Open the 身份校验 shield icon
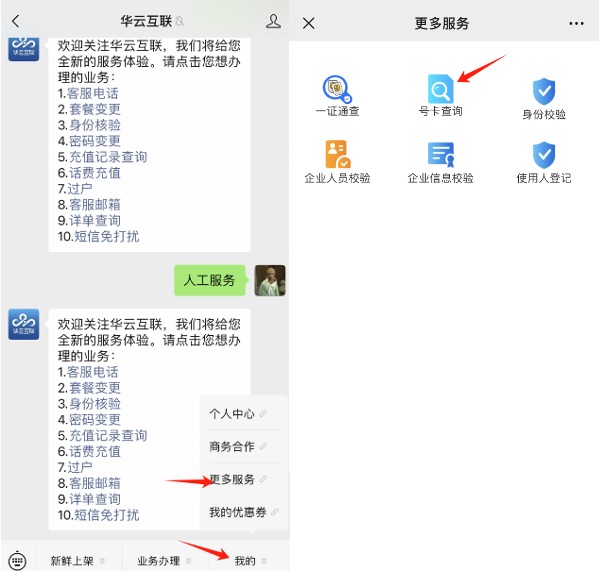 click(544, 91)
